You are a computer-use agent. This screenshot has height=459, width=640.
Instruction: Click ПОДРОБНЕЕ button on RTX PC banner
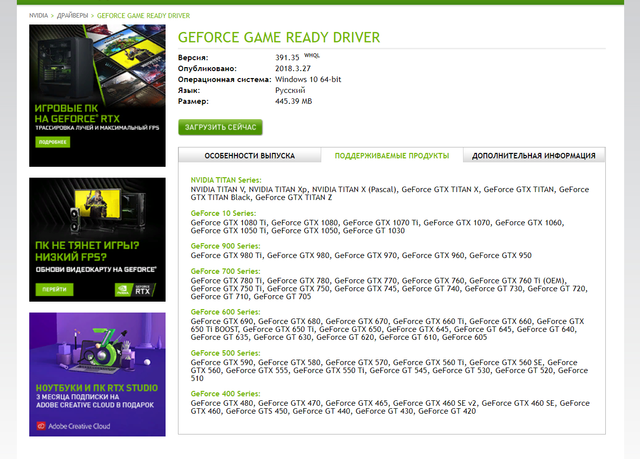pyautogui.click(x=53, y=142)
